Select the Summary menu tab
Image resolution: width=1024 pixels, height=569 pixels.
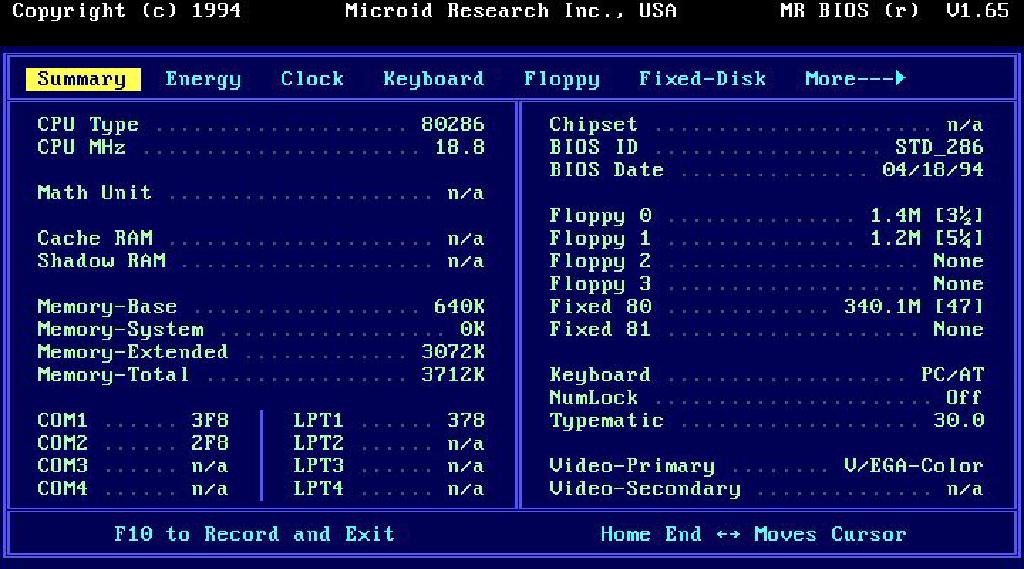83,79
